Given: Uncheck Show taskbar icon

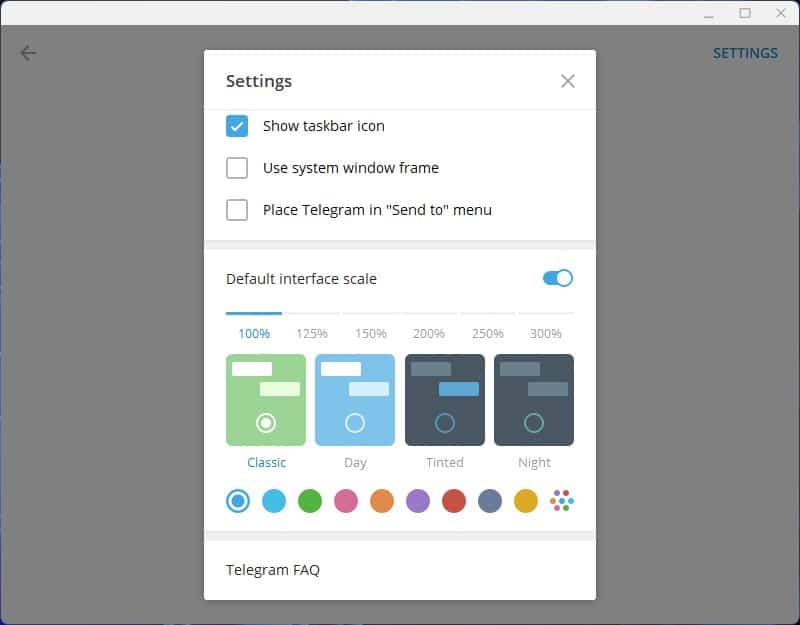Looking at the screenshot, I should pos(237,126).
